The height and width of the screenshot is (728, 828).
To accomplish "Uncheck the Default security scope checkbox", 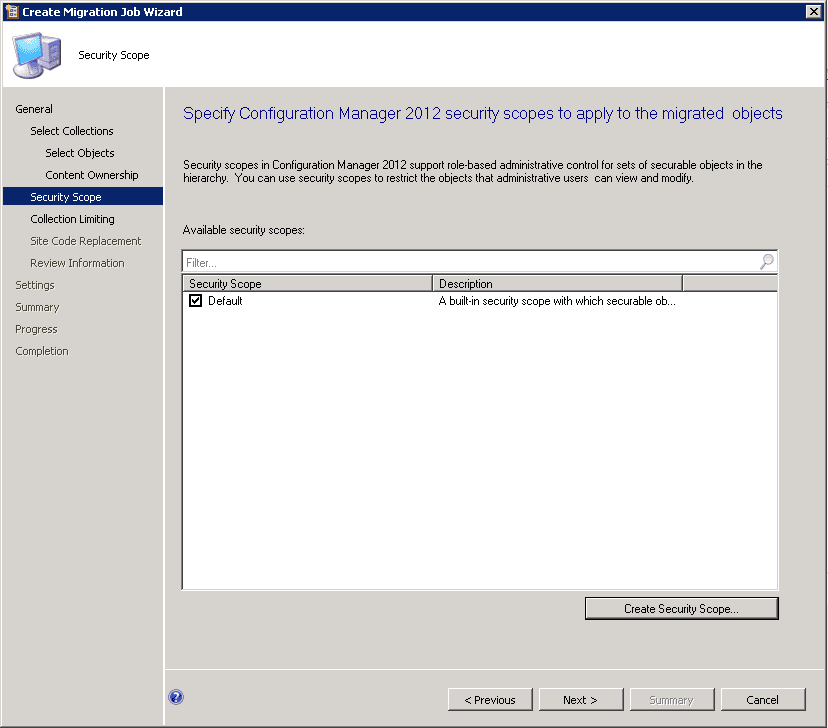I will [x=195, y=300].
